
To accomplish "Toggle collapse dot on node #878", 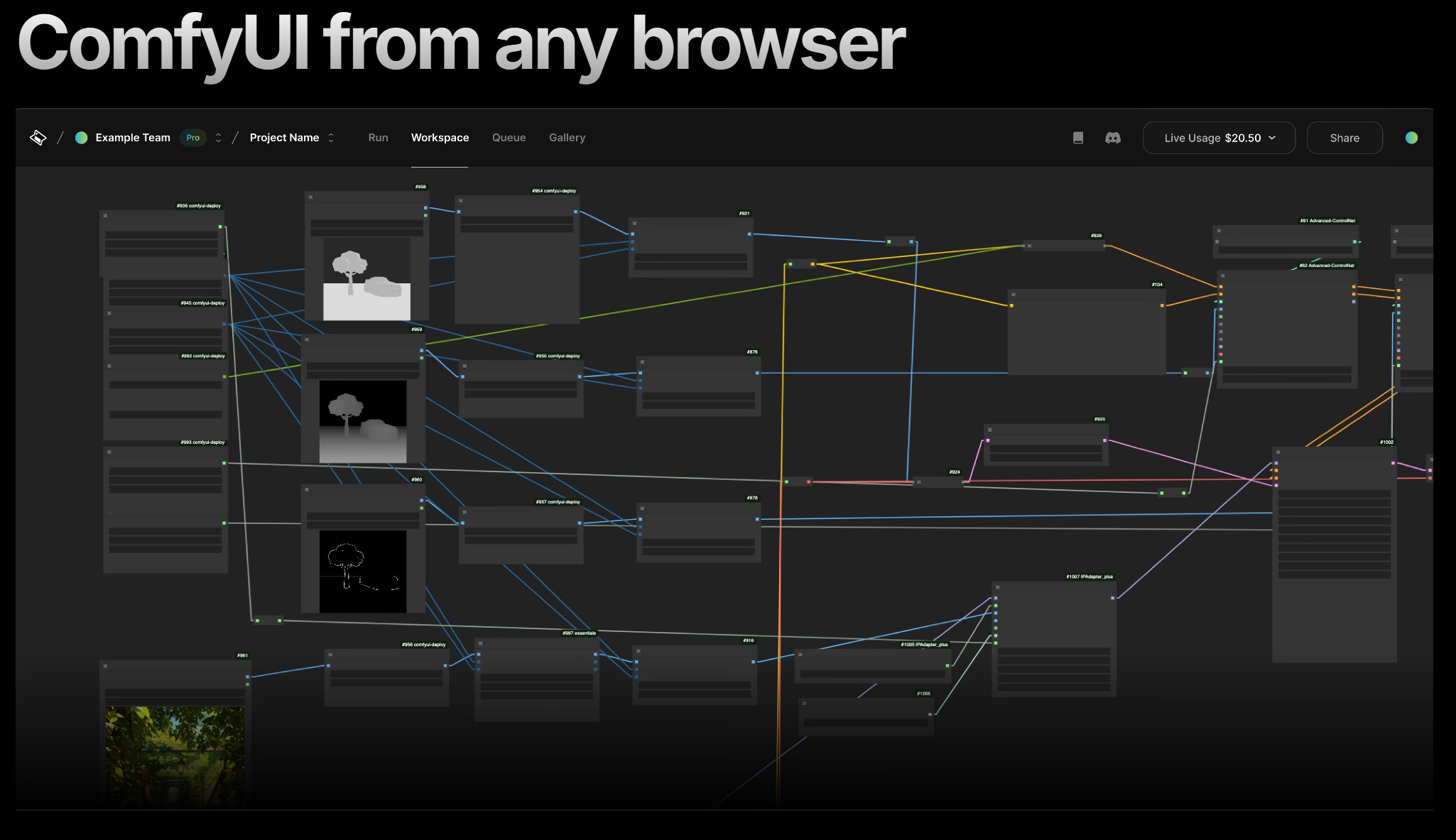I will tap(642, 508).
